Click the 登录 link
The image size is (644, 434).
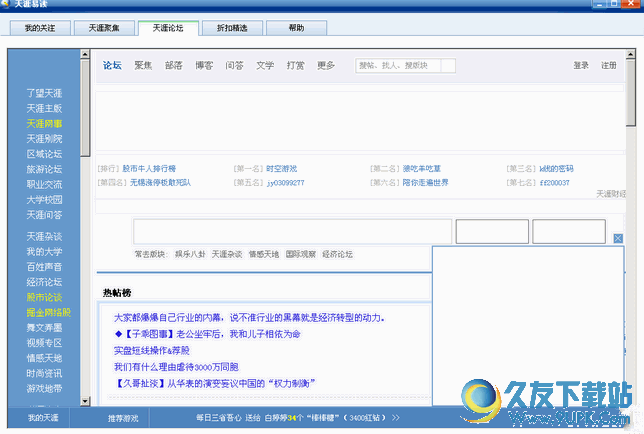(581, 65)
